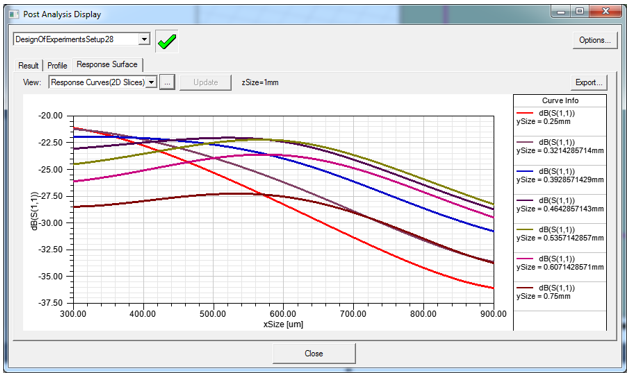The image size is (629, 374).
Task: Click the 900.00 x-axis tick value
Action: [x=493, y=314]
